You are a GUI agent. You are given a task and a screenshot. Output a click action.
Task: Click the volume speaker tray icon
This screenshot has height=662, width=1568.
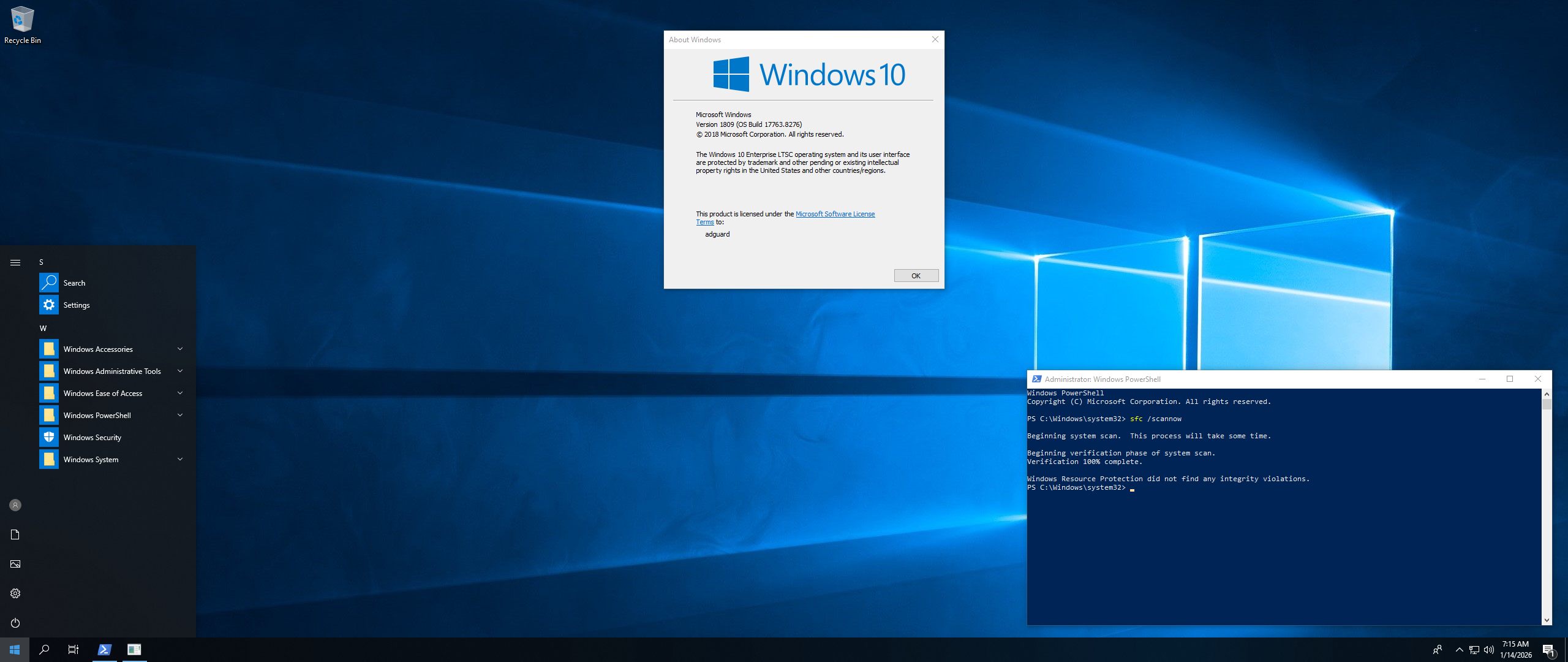1489,650
